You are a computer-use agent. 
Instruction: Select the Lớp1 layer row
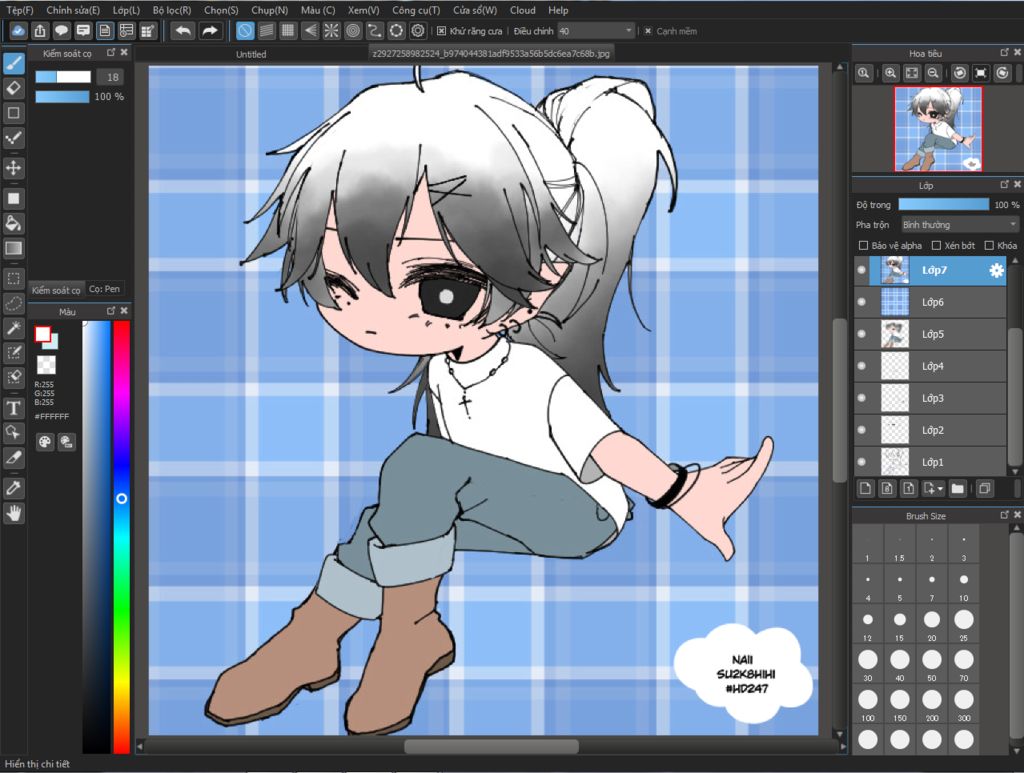[x=930, y=462]
